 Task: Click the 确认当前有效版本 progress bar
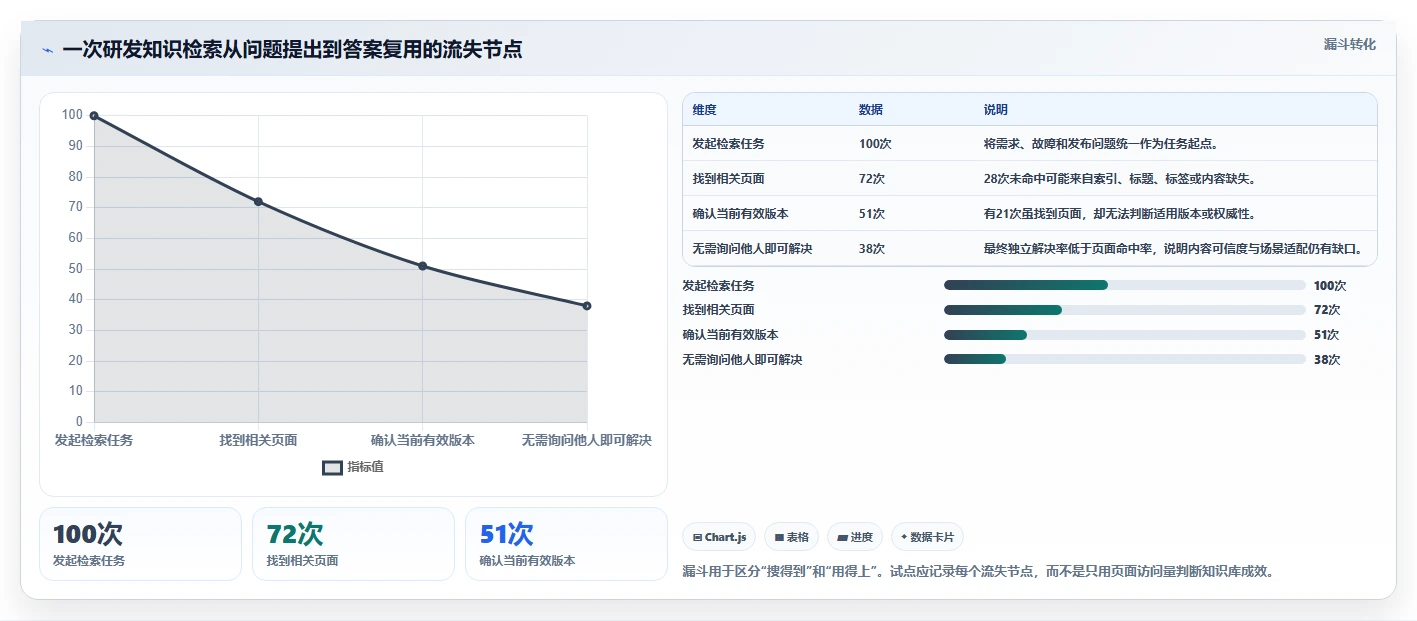click(x=1125, y=335)
